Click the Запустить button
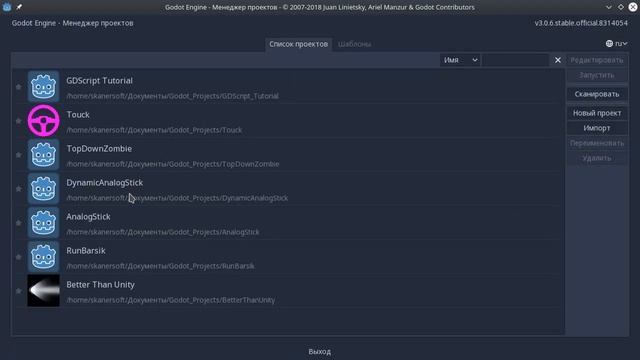The width and height of the screenshot is (640, 360). pos(597,75)
